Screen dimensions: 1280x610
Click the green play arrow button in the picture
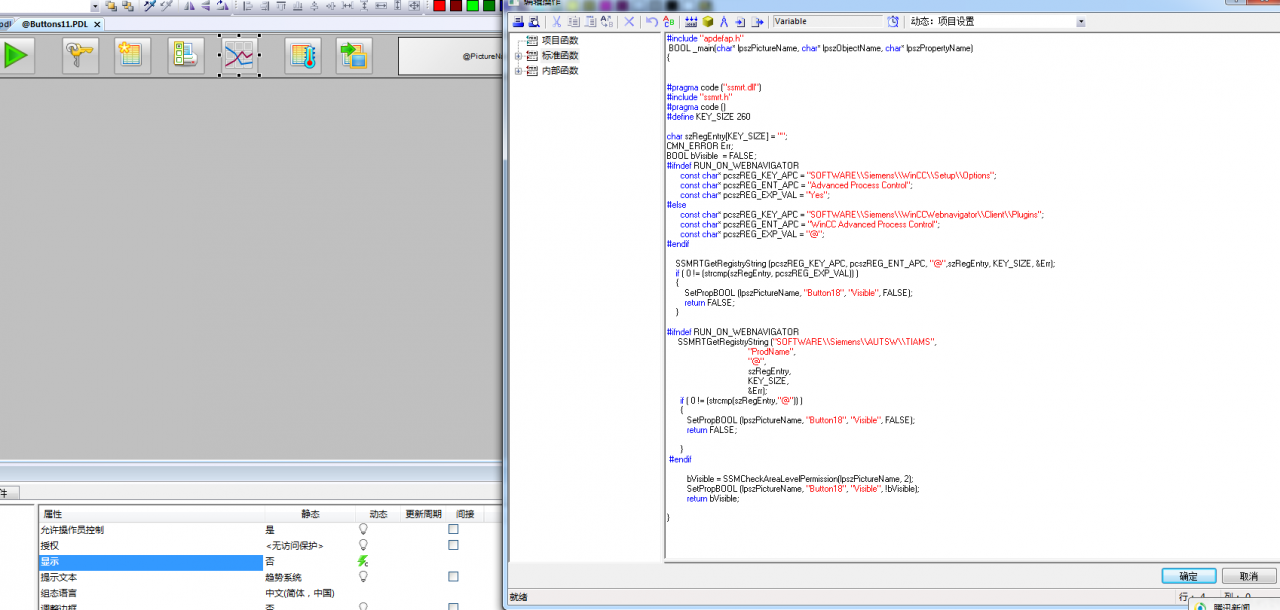(x=15, y=55)
